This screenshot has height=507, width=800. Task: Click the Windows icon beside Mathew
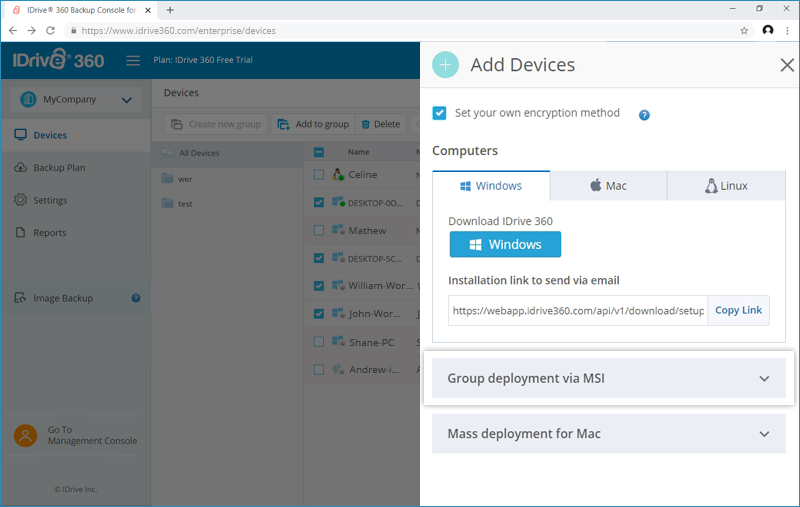[338, 230]
